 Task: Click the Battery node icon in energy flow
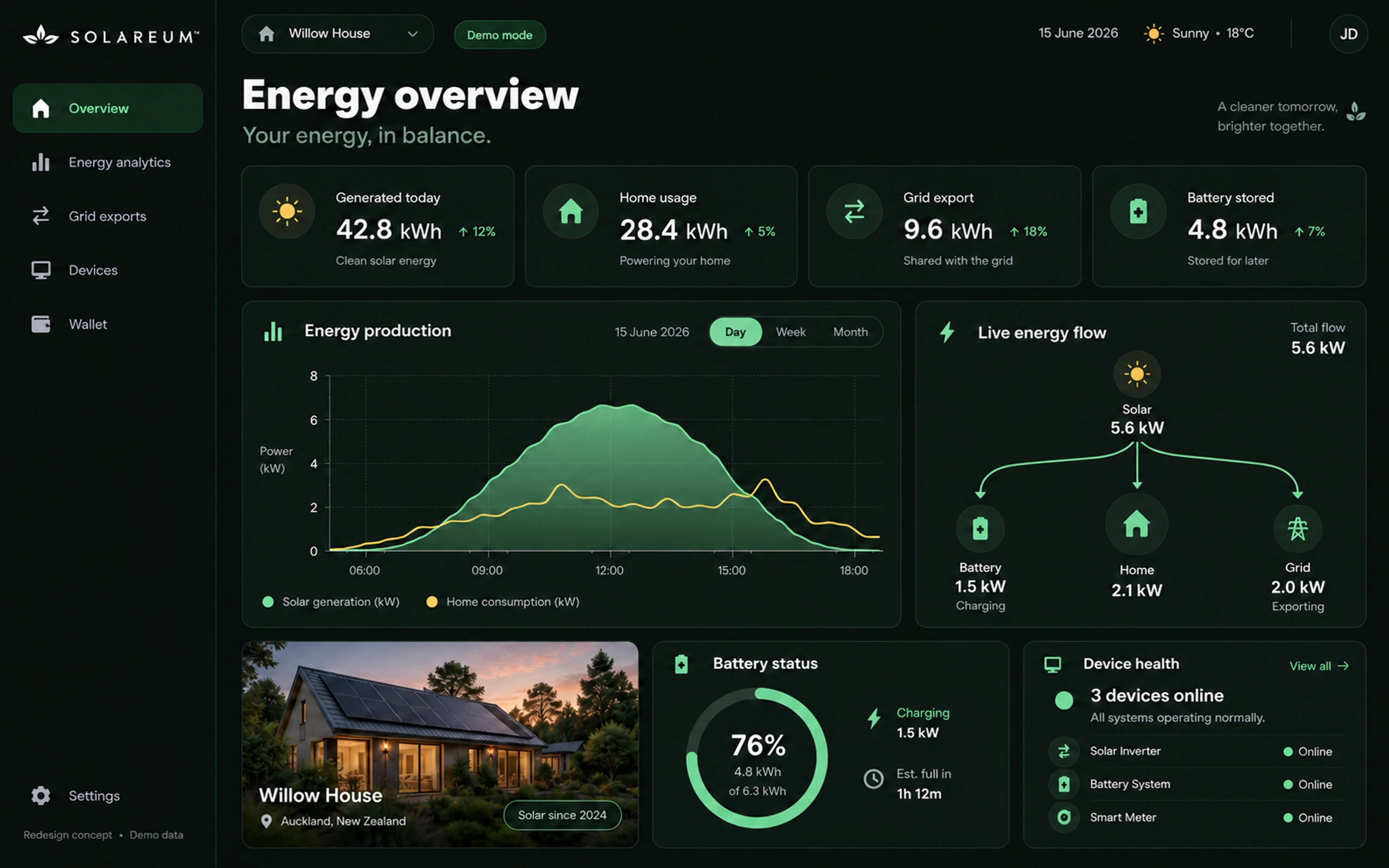click(980, 529)
